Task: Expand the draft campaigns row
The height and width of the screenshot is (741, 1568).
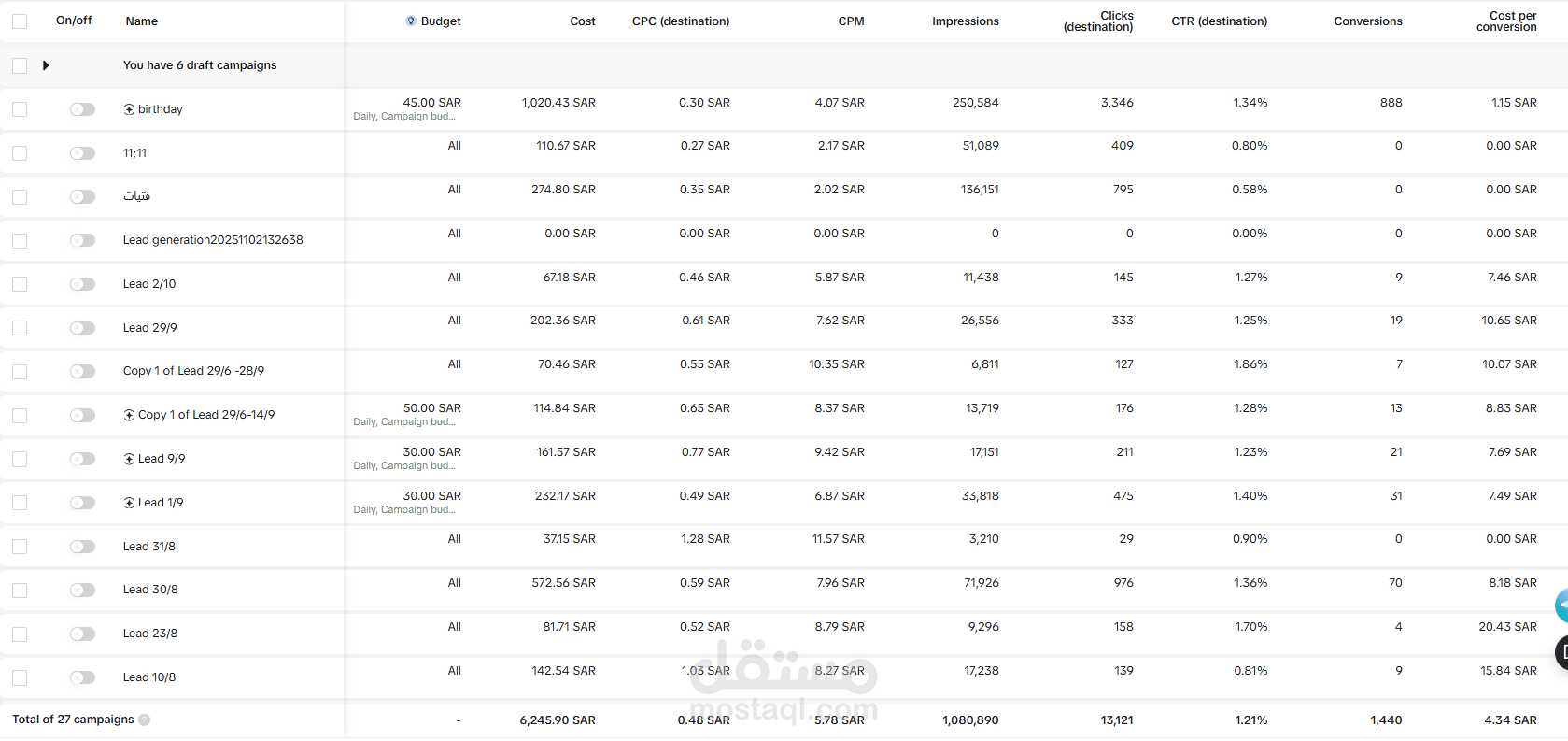Action: (x=46, y=65)
